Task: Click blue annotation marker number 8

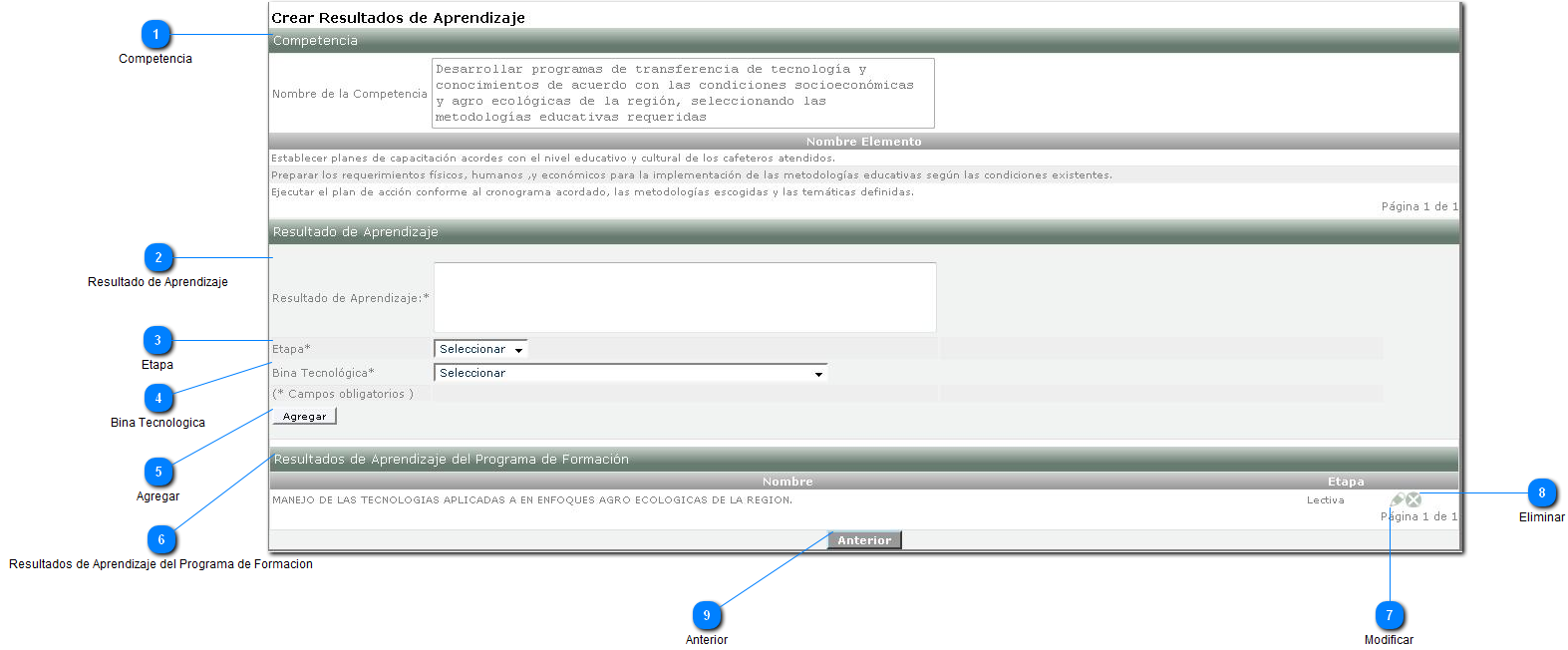Action: (x=1542, y=493)
